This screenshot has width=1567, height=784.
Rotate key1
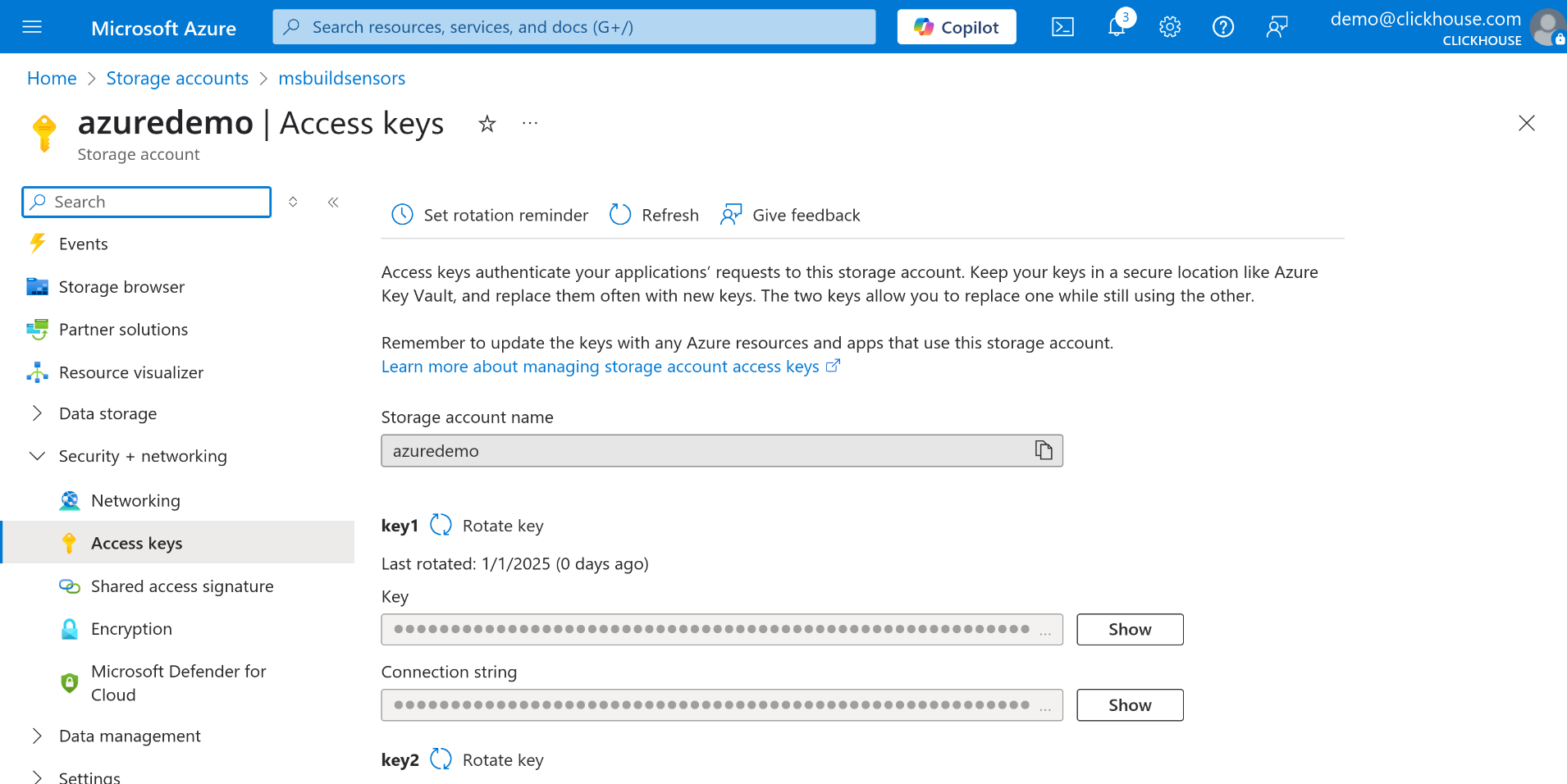click(x=441, y=525)
